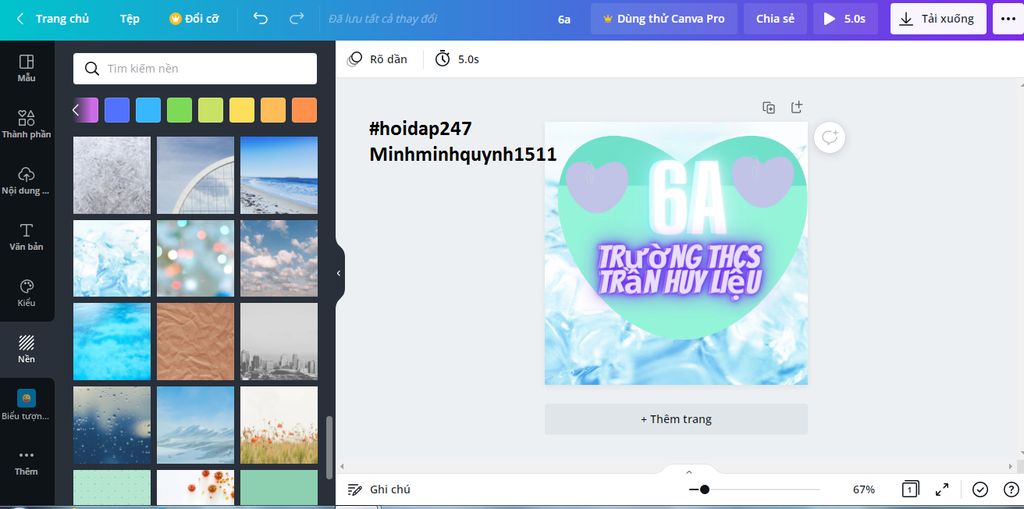Image resolution: width=1024 pixels, height=509 pixels.
Task: Choose the snowy mountains background
Action: 195,425
